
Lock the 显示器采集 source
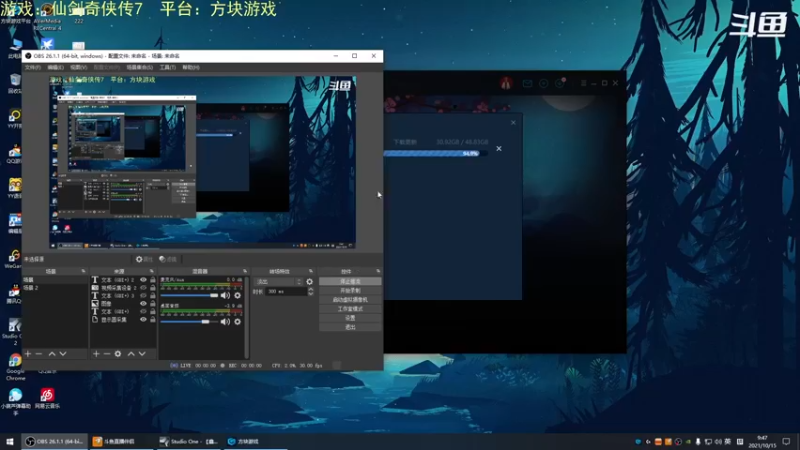(153, 319)
